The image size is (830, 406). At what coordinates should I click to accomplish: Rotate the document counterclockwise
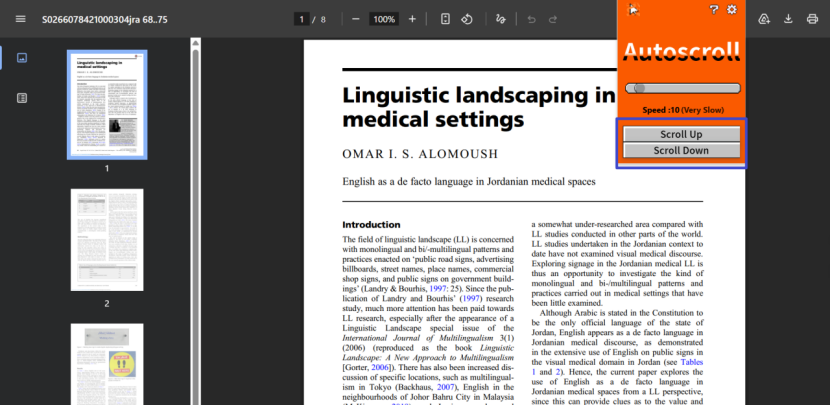[x=466, y=20]
